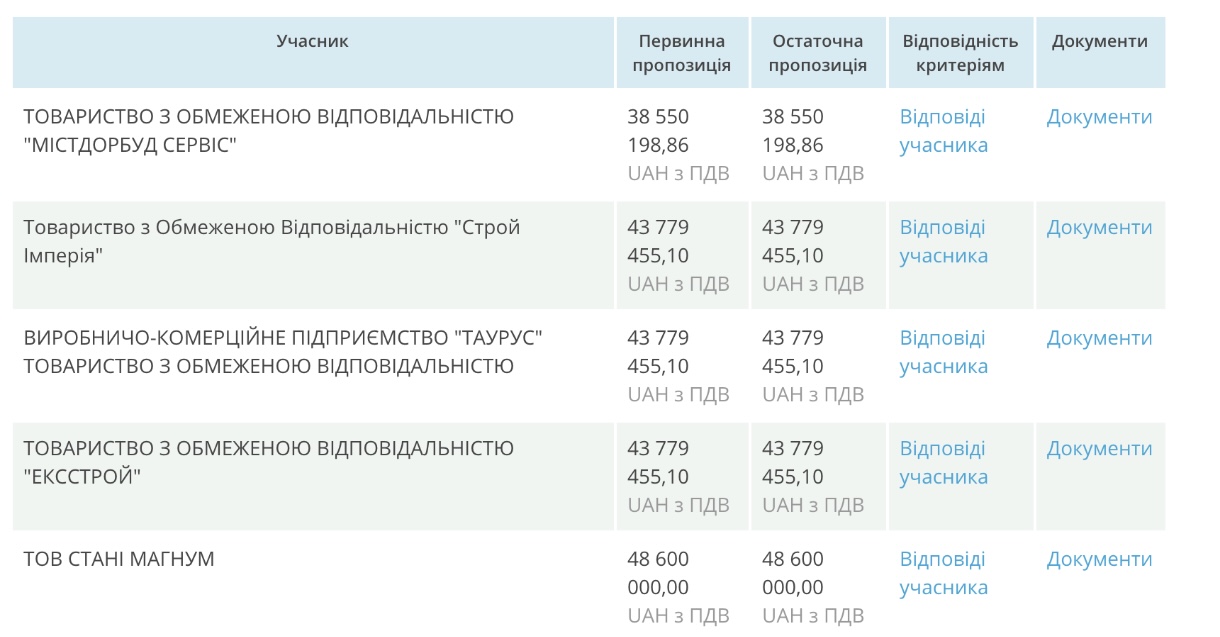Viewport: 1220px width, 637px height.
Task: Click Відповіді учасника for Строй Імперія
Action: point(943,242)
